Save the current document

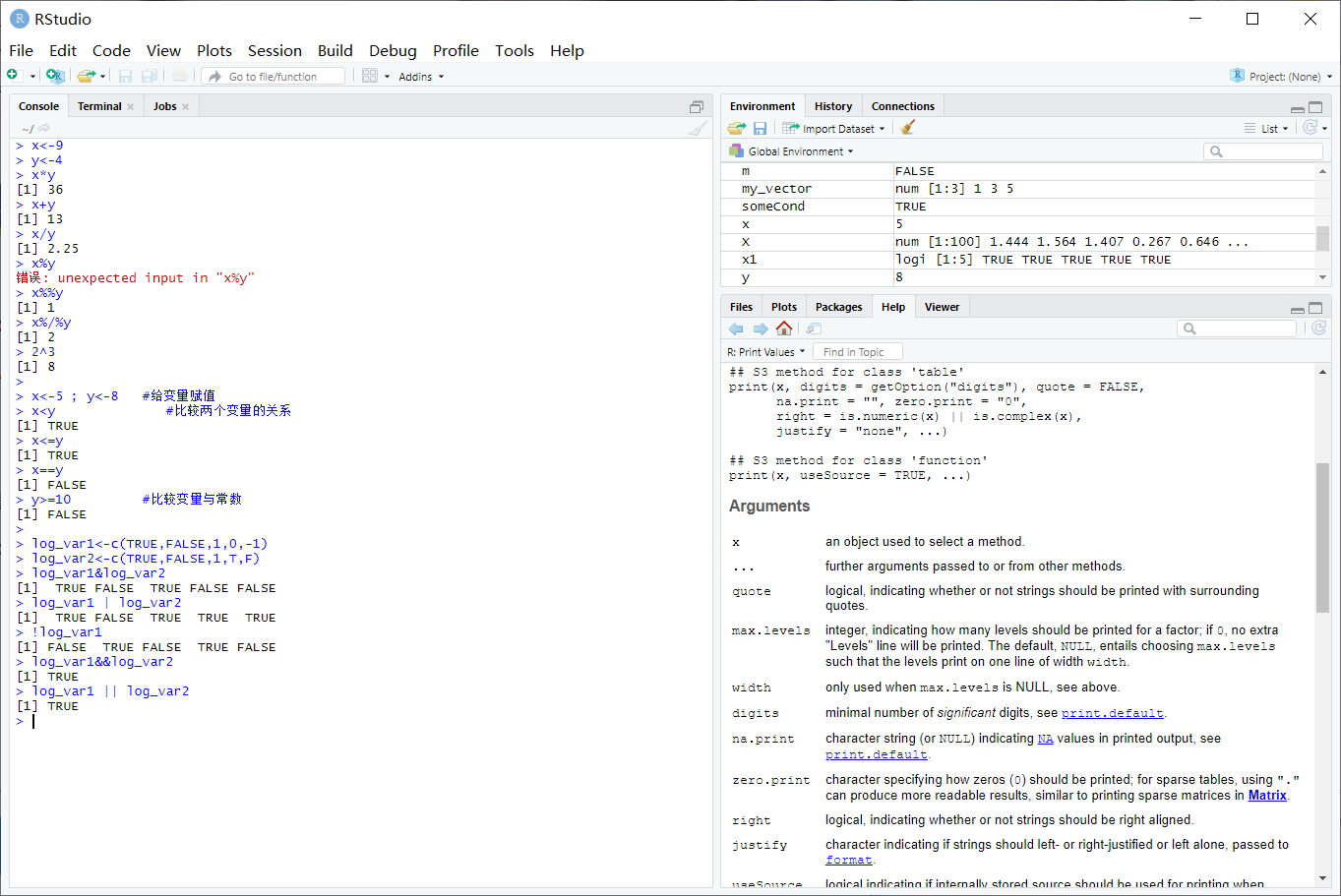click(x=125, y=76)
